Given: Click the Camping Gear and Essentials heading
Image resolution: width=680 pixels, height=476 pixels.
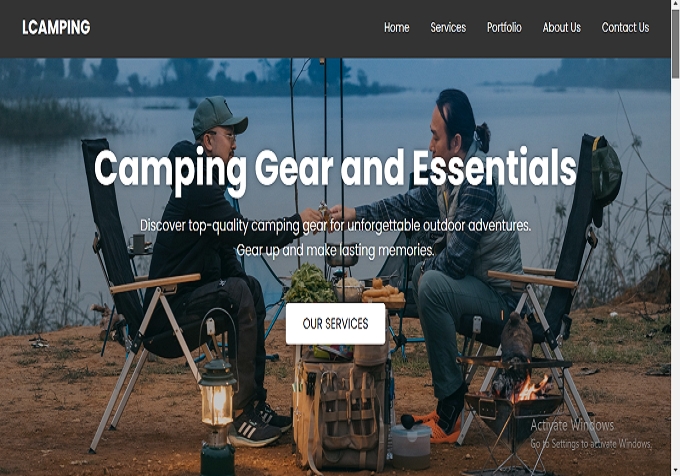Looking at the screenshot, I should click(x=335, y=168).
